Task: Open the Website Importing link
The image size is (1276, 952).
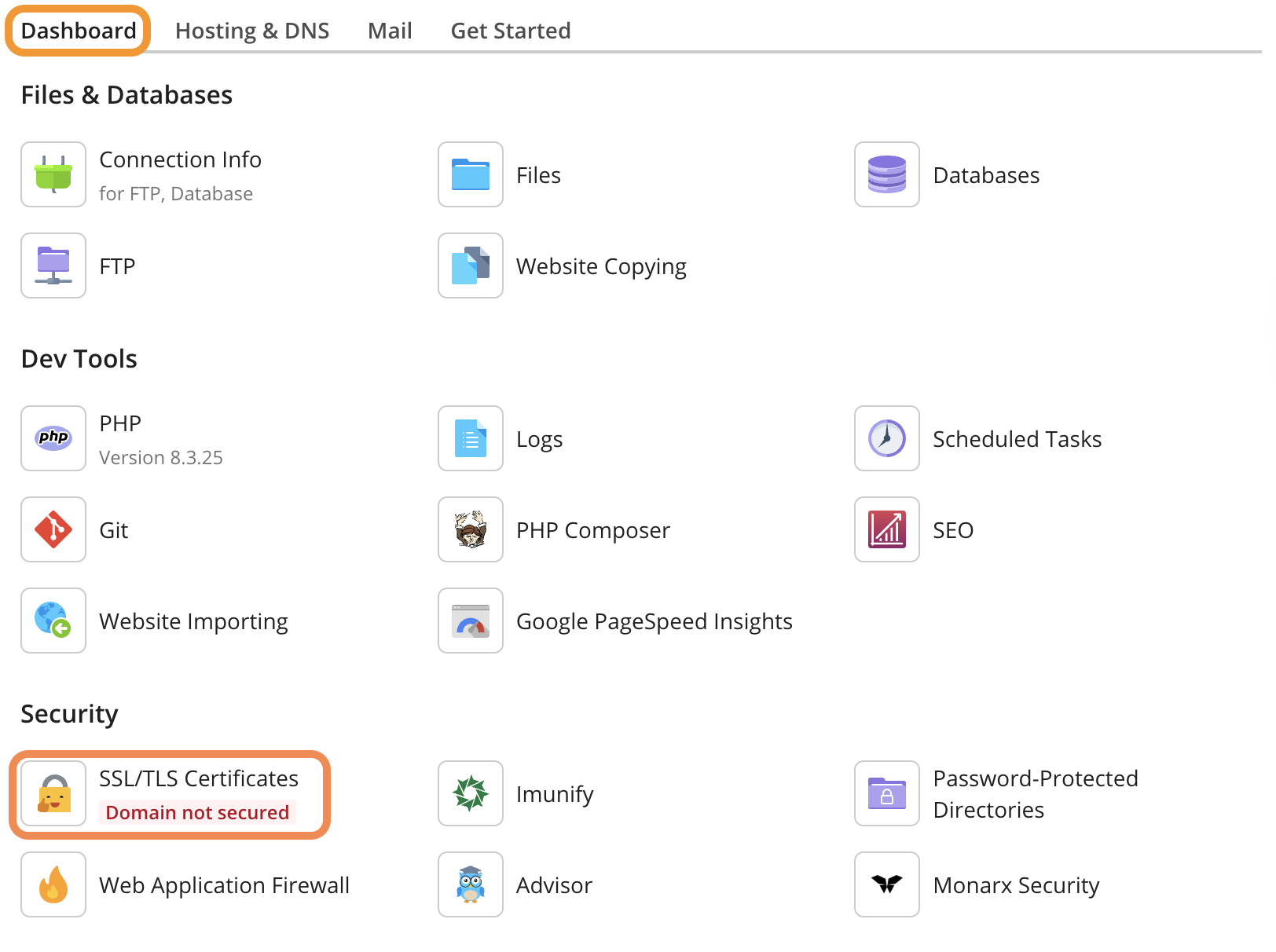Action: point(193,621)
